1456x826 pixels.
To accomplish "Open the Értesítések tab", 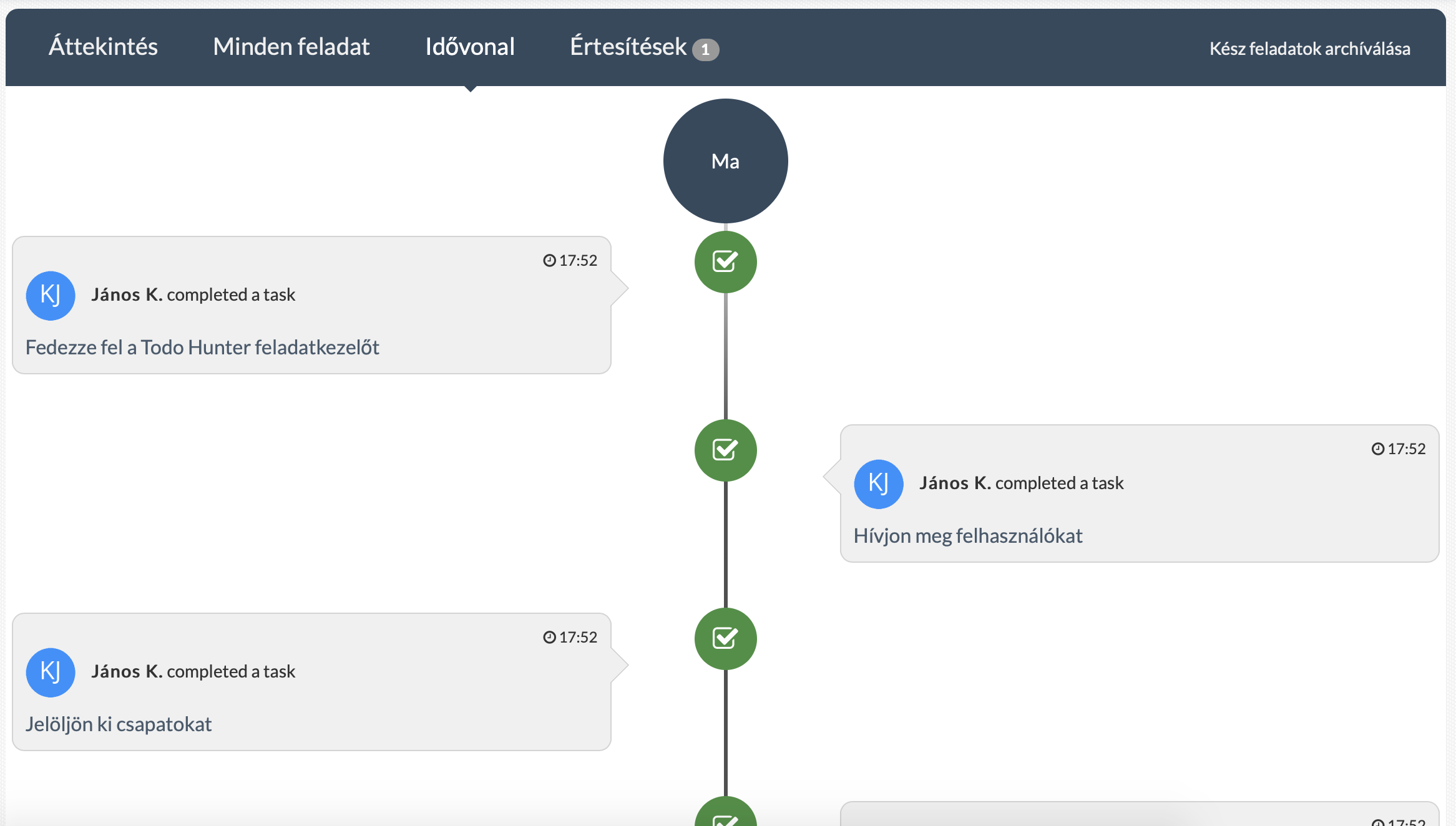I will 628,47.
